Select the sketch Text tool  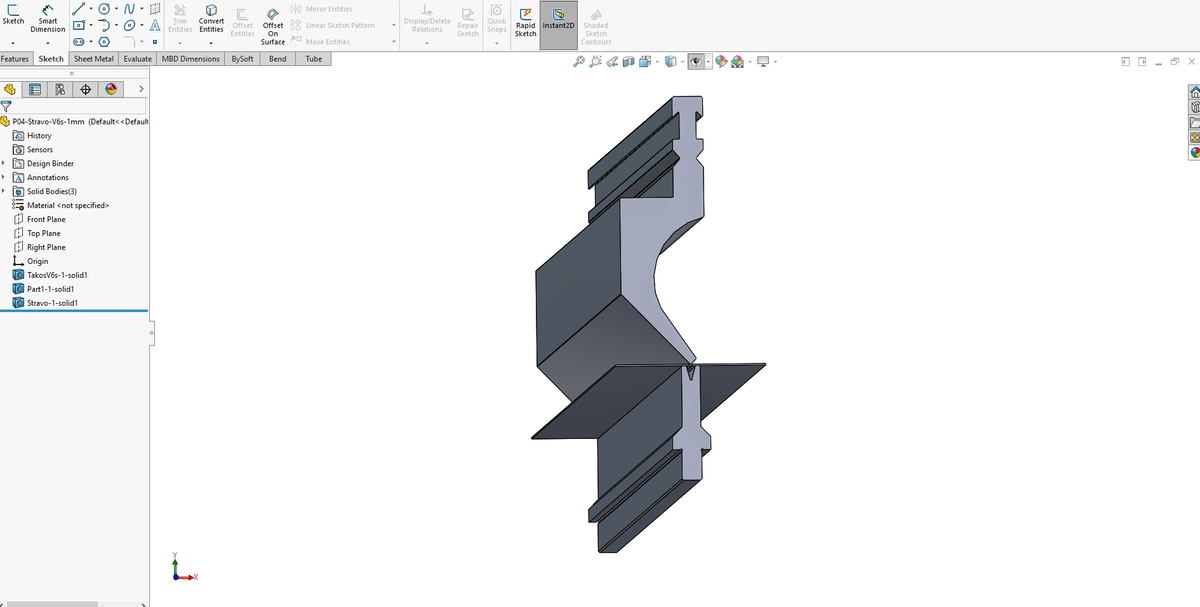point(155,25)
